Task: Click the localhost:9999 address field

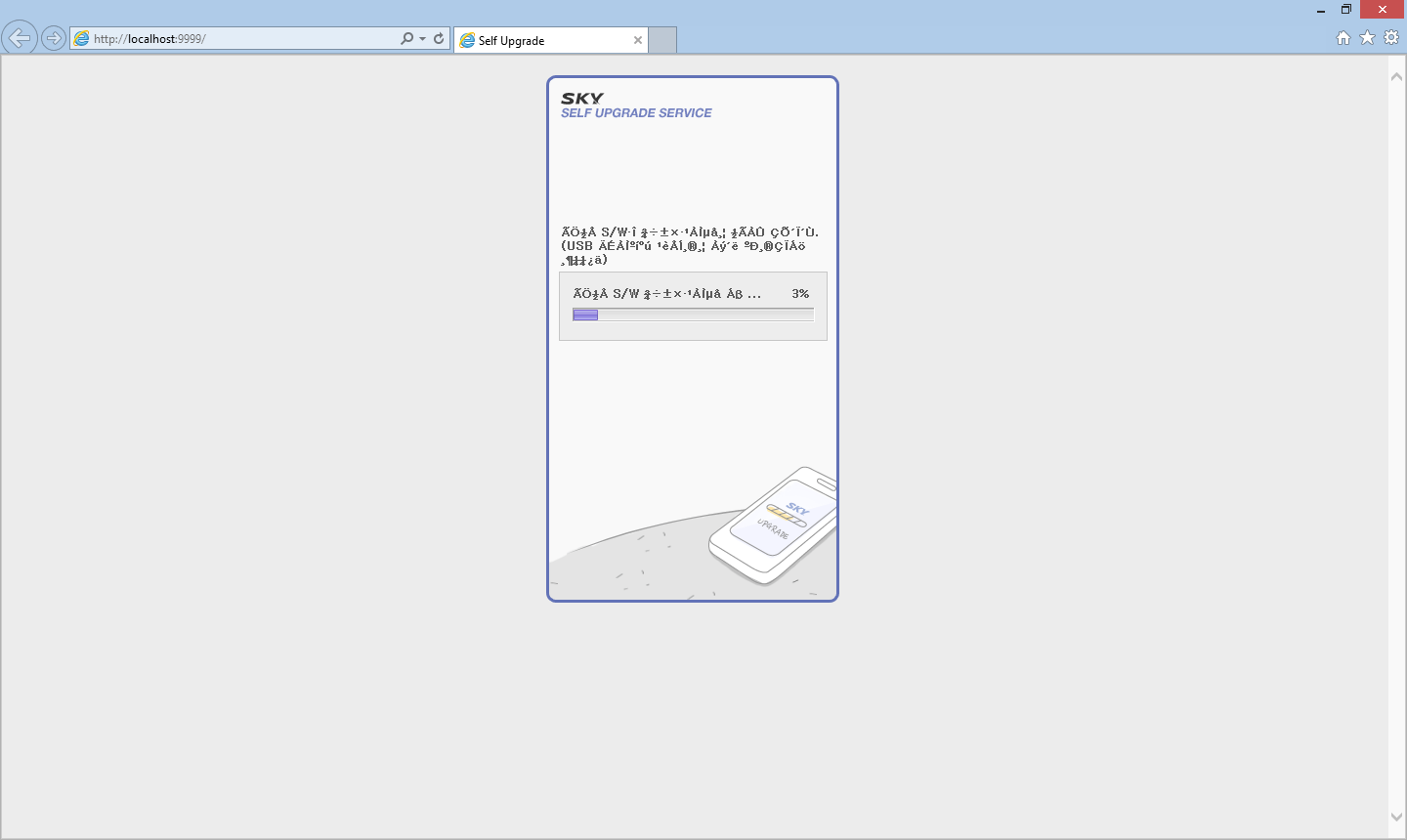Action: pos(244,39)
